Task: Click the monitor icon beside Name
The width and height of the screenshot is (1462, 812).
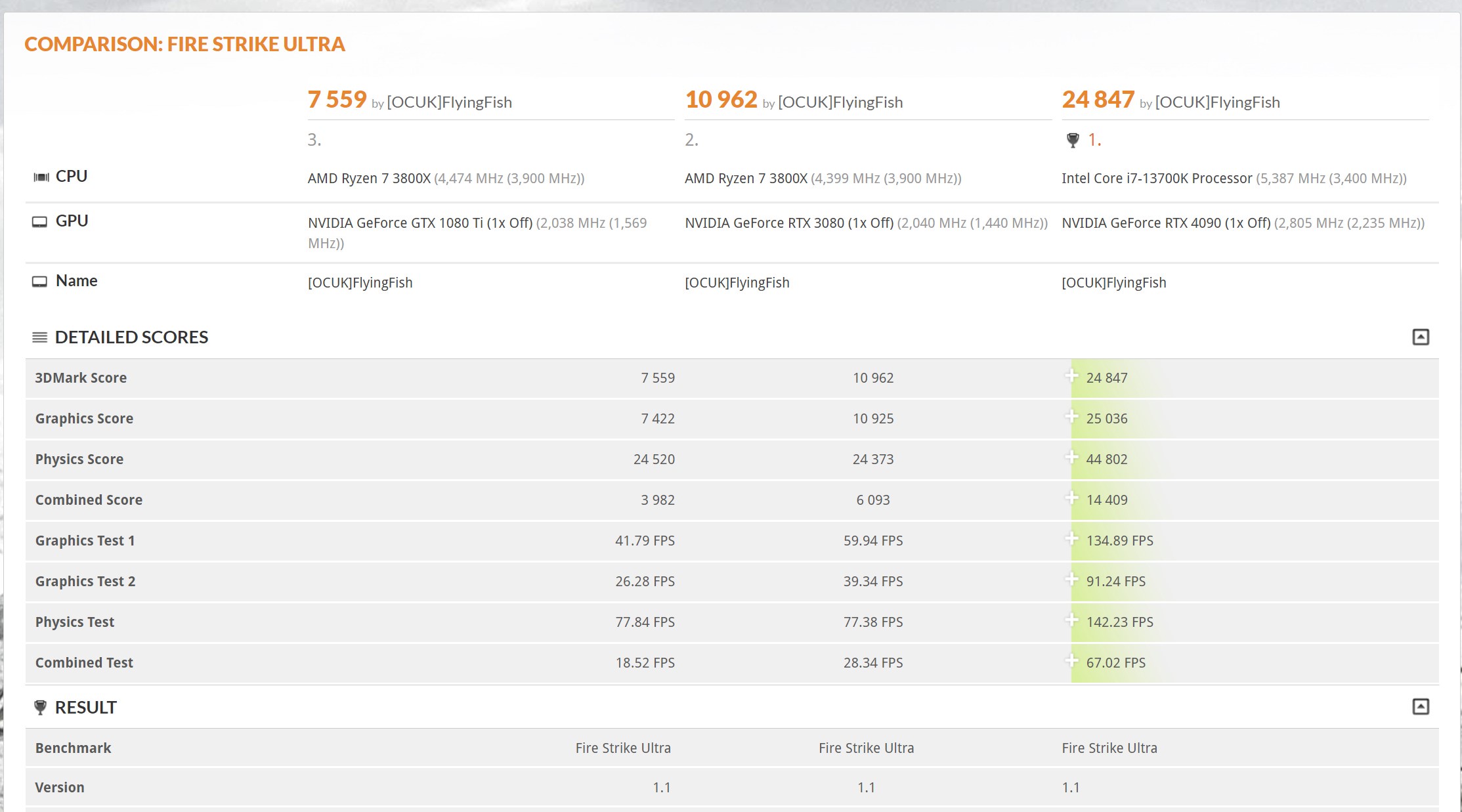Action: point(39,282)
